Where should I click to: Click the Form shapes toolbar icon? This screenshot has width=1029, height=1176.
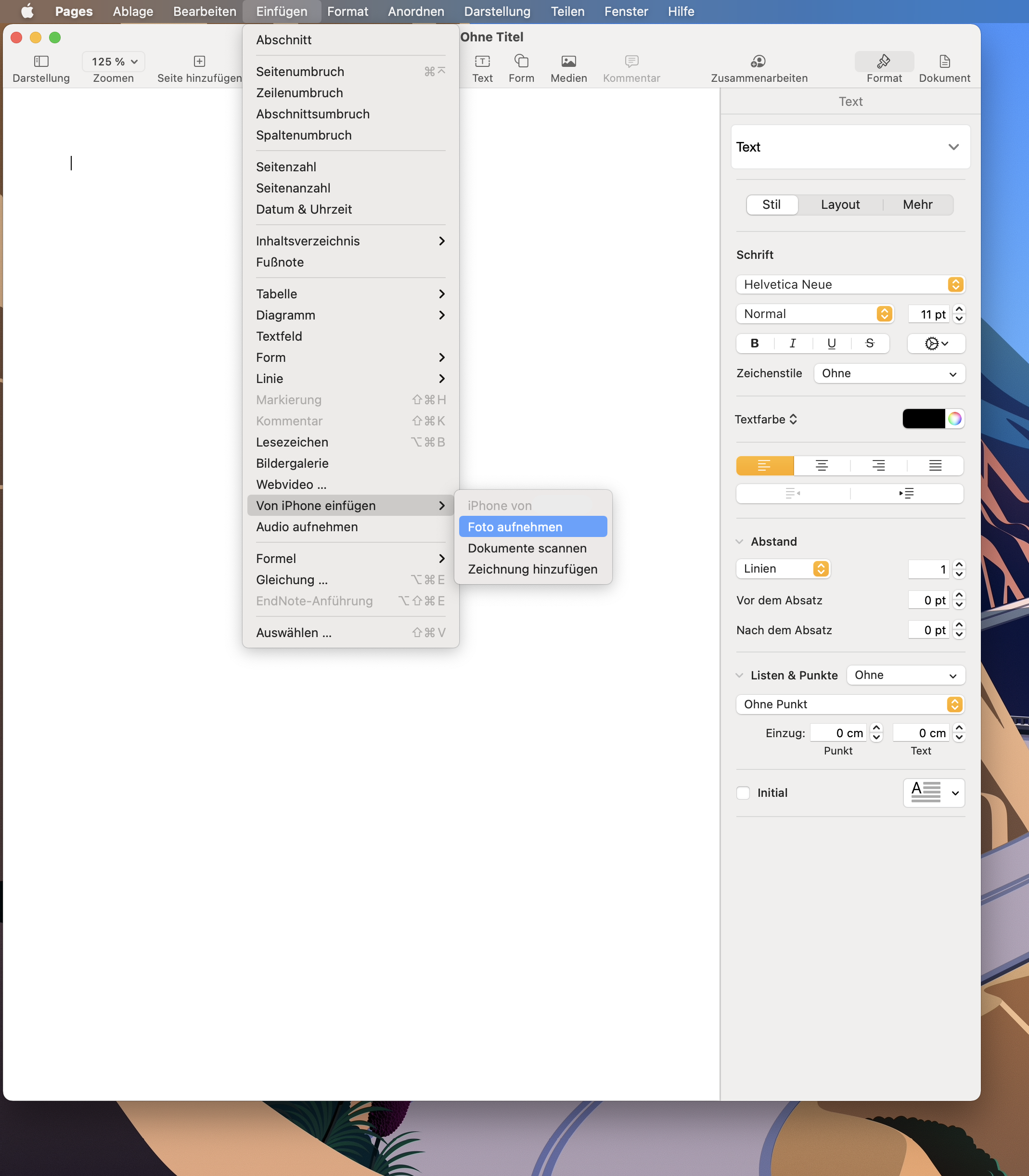521,61
